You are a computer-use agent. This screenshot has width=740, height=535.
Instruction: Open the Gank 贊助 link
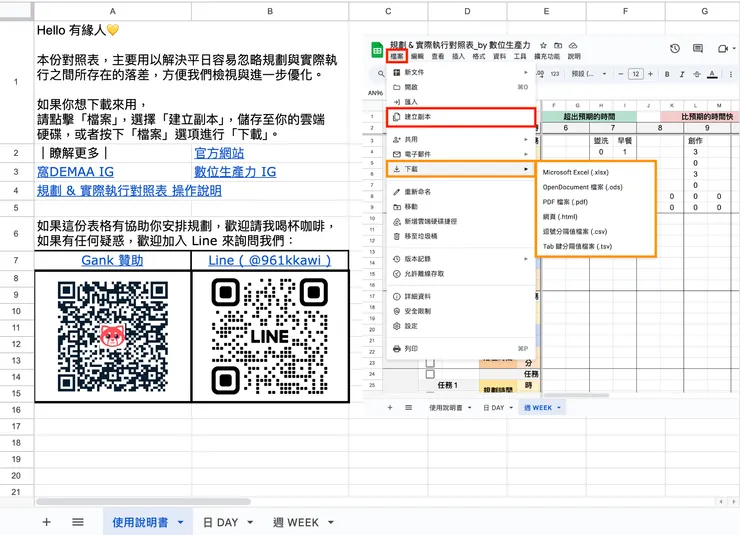click(112, 260)
